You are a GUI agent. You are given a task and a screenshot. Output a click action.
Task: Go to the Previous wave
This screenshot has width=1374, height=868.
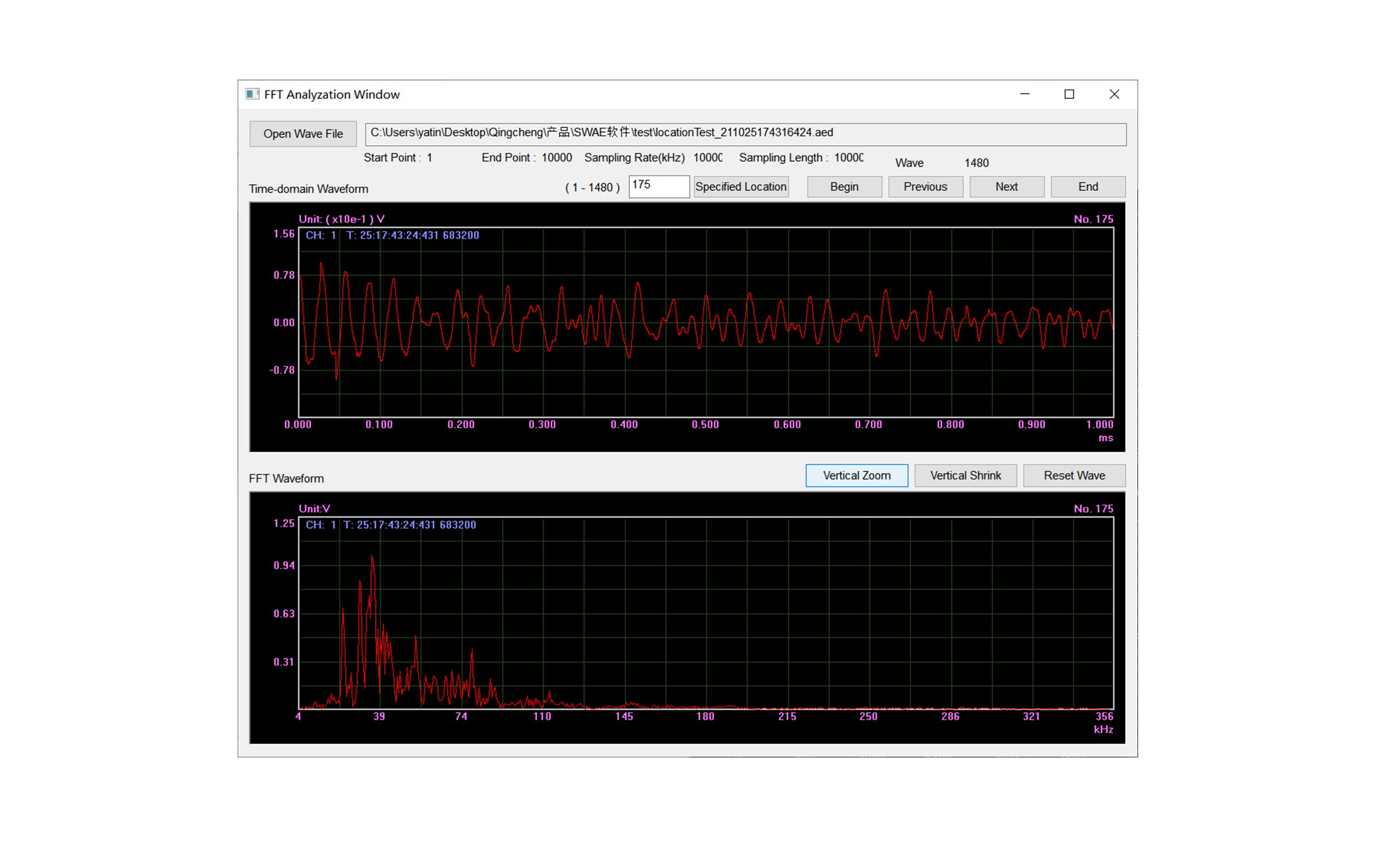click(x=925, y=187)
